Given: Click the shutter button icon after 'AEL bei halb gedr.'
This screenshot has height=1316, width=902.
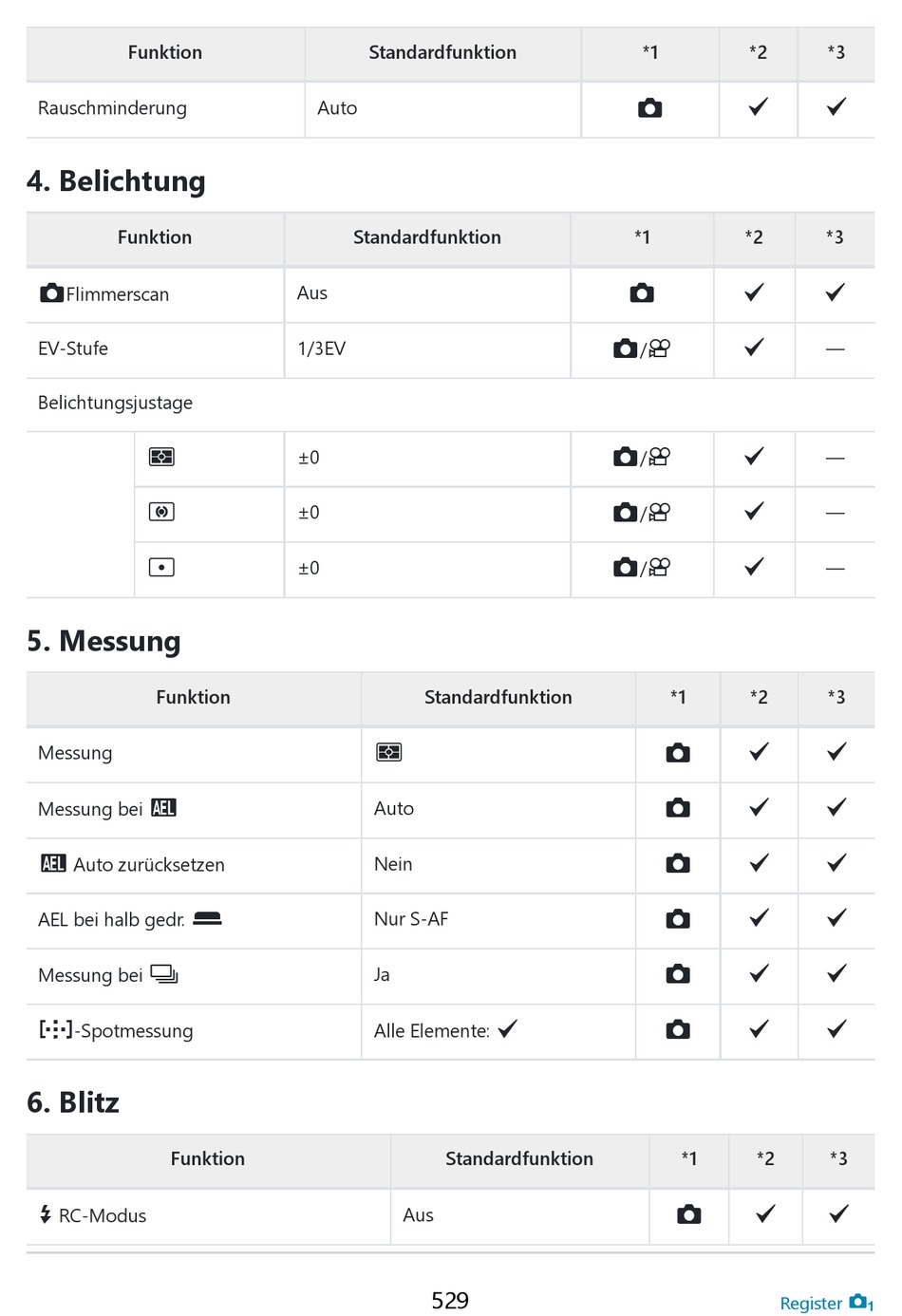Looking at the screenshot, I should [207, 918].
